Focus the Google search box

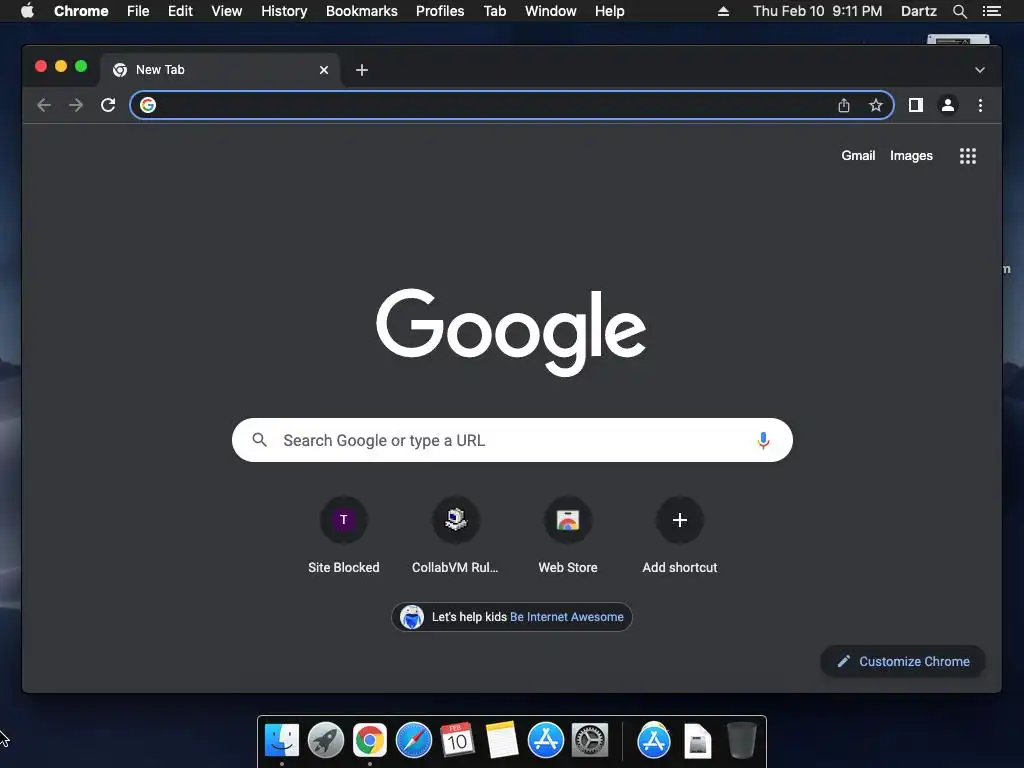click(512, 440)
